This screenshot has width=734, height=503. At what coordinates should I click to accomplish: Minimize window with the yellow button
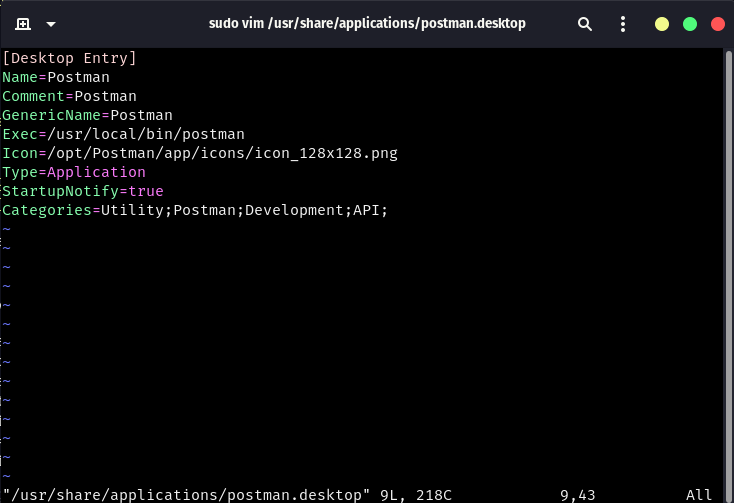click(662, 23)
